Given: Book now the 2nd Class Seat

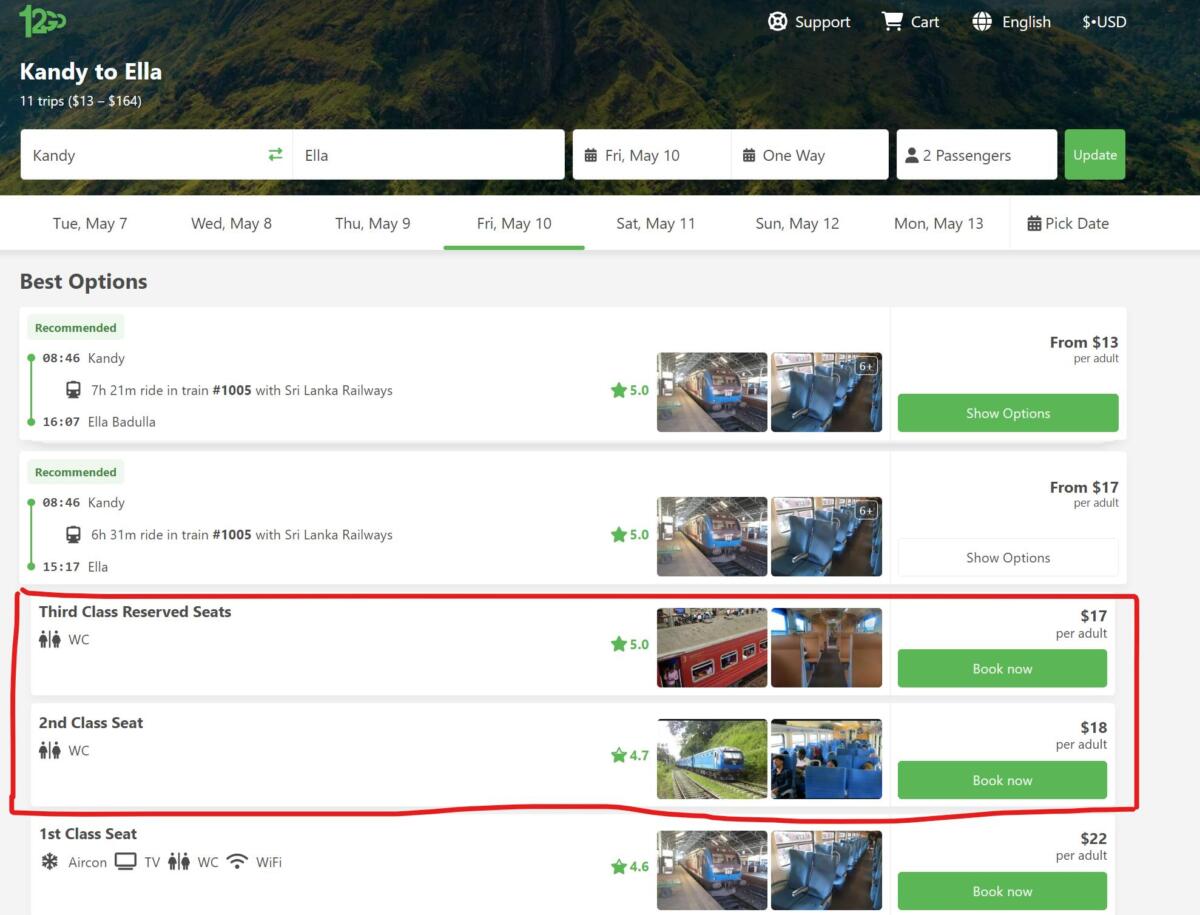Looking at the screenshot, I should click(1002, 780).
